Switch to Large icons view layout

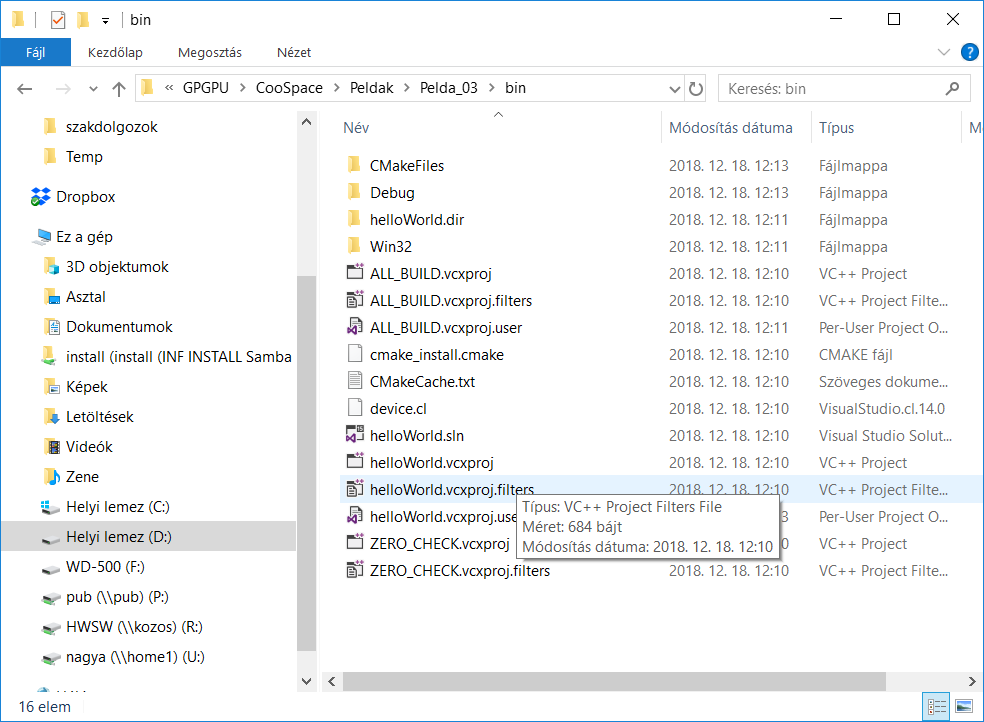click(964, 706)
